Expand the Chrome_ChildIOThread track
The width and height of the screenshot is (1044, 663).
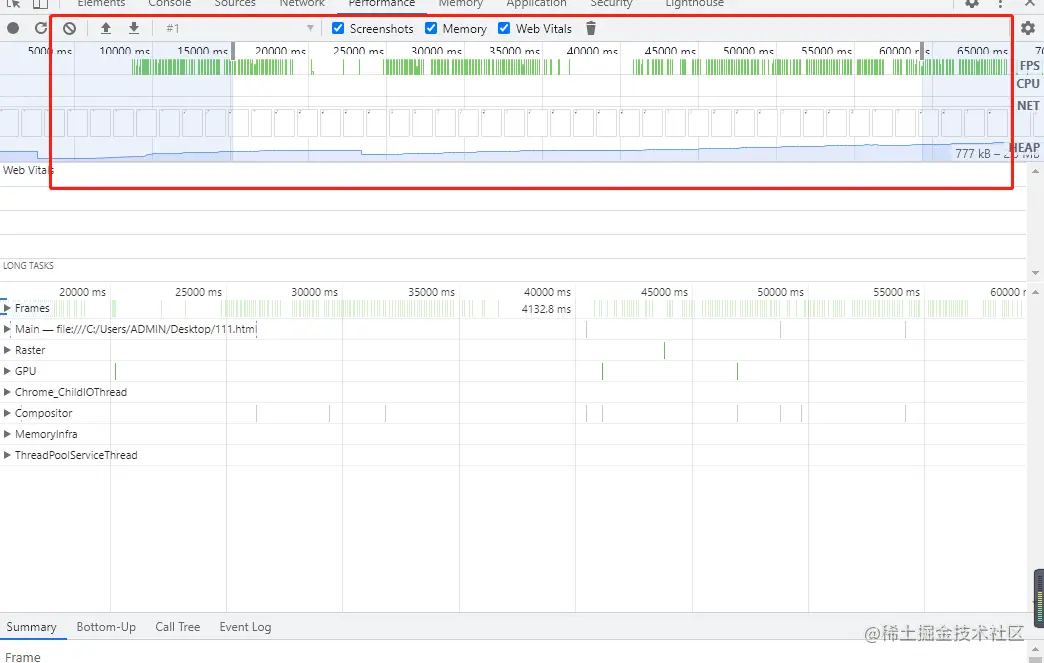(7, 392)
